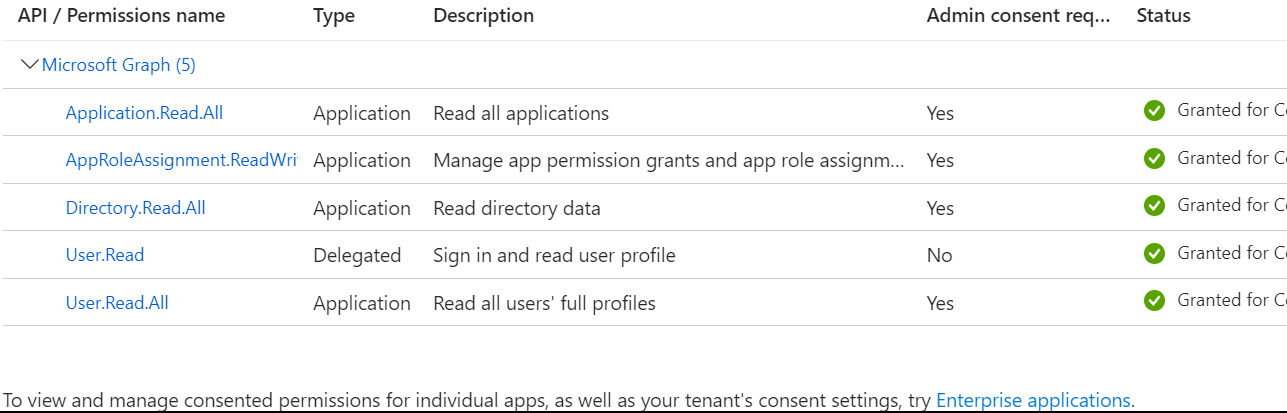Go to Enterprise applications link

coord(1033,401)
